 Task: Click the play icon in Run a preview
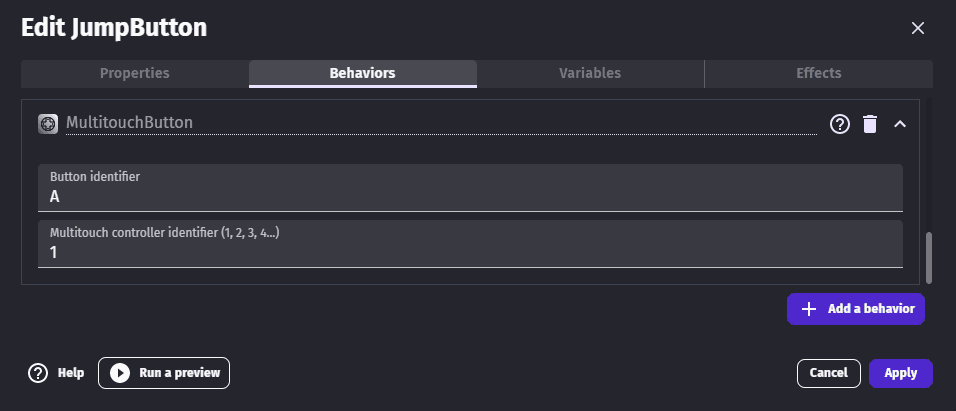[120, 373]
